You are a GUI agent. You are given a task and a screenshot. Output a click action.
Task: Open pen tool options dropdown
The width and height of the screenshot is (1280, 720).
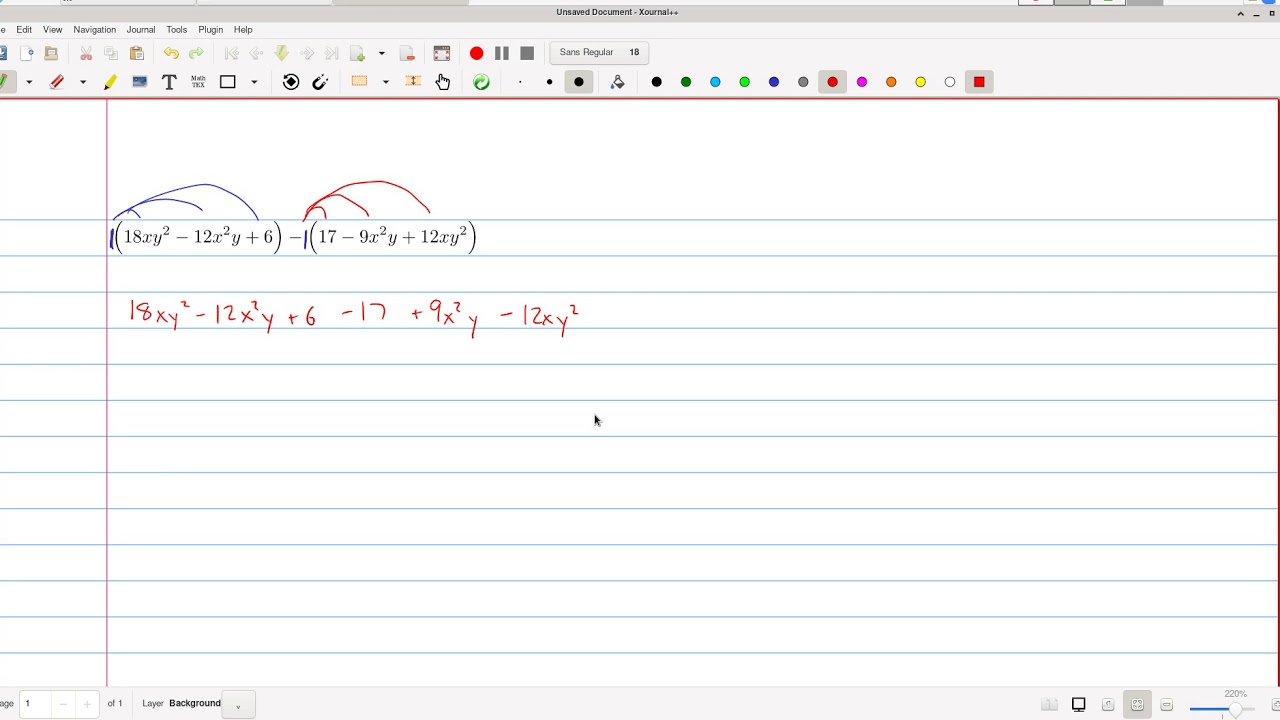[x=29, y=82]
